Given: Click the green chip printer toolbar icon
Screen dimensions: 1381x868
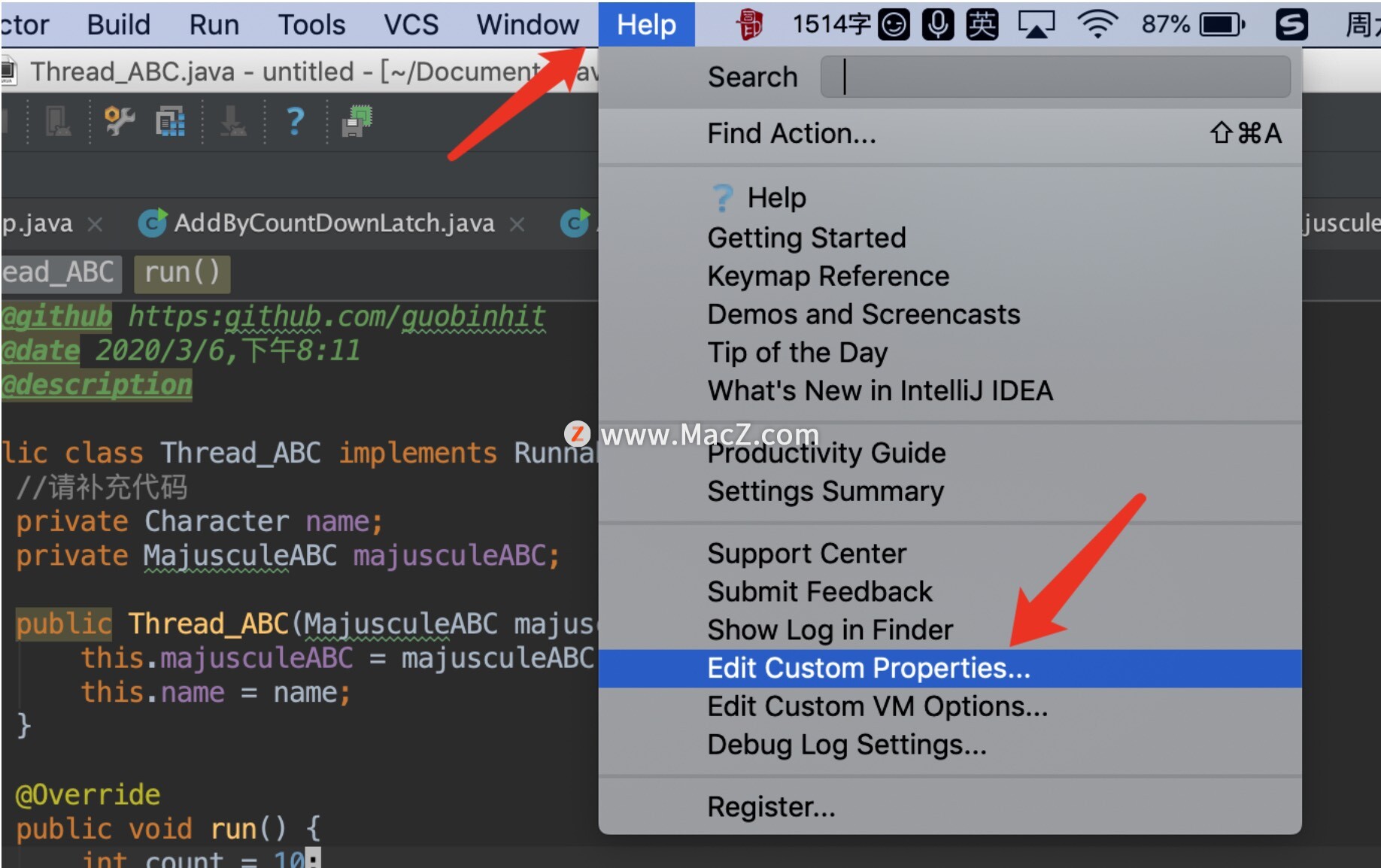Looking at the screenshot, I should tap(357, 121).
